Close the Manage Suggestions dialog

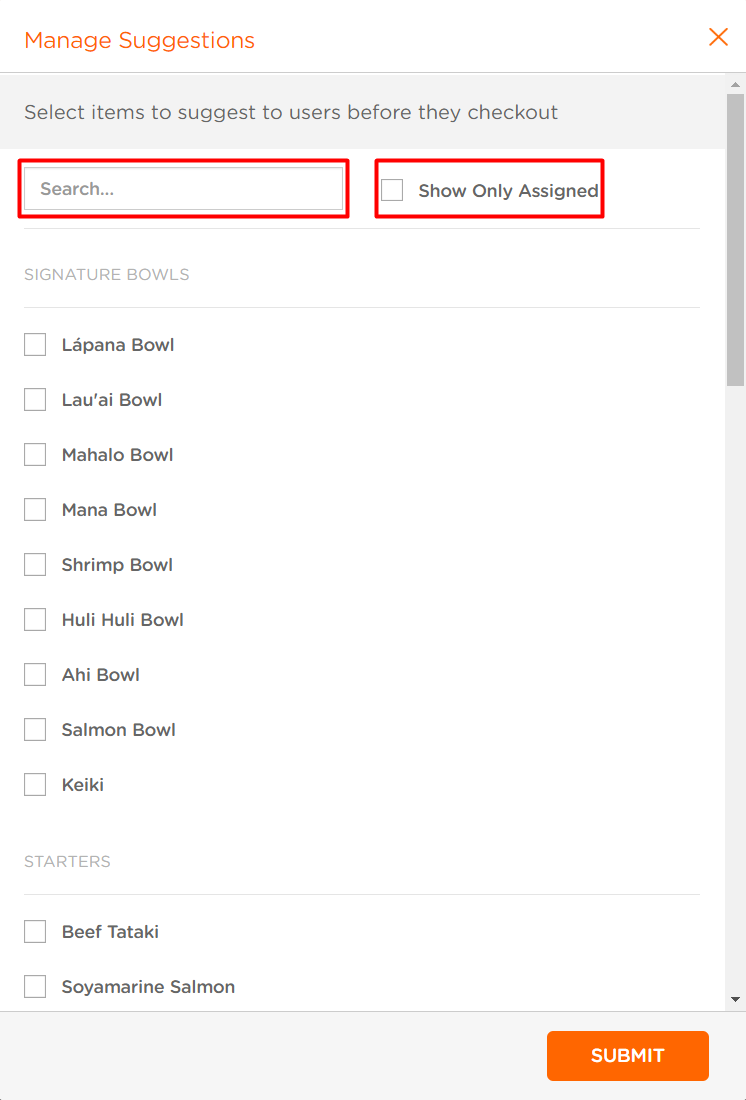tap(718, 37)
